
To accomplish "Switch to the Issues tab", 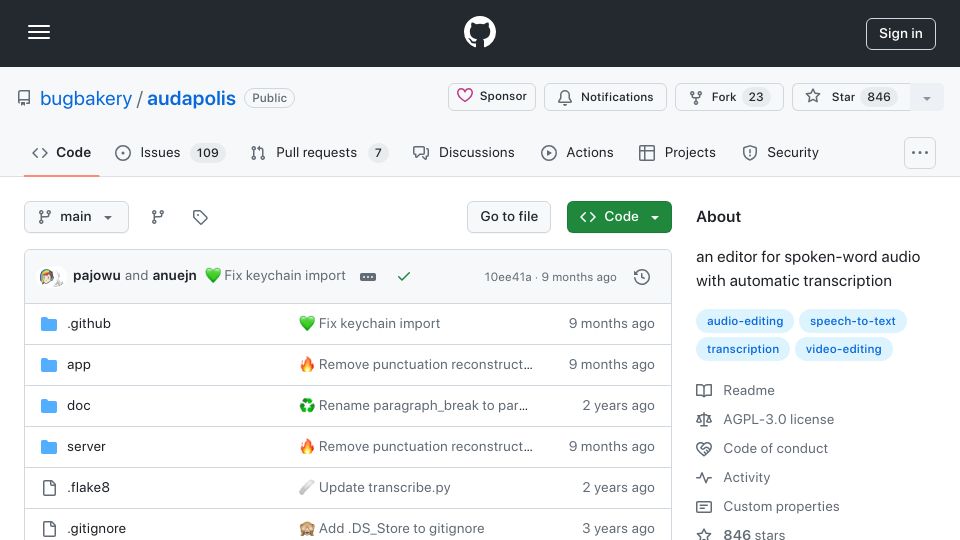I will coord(170,152).
